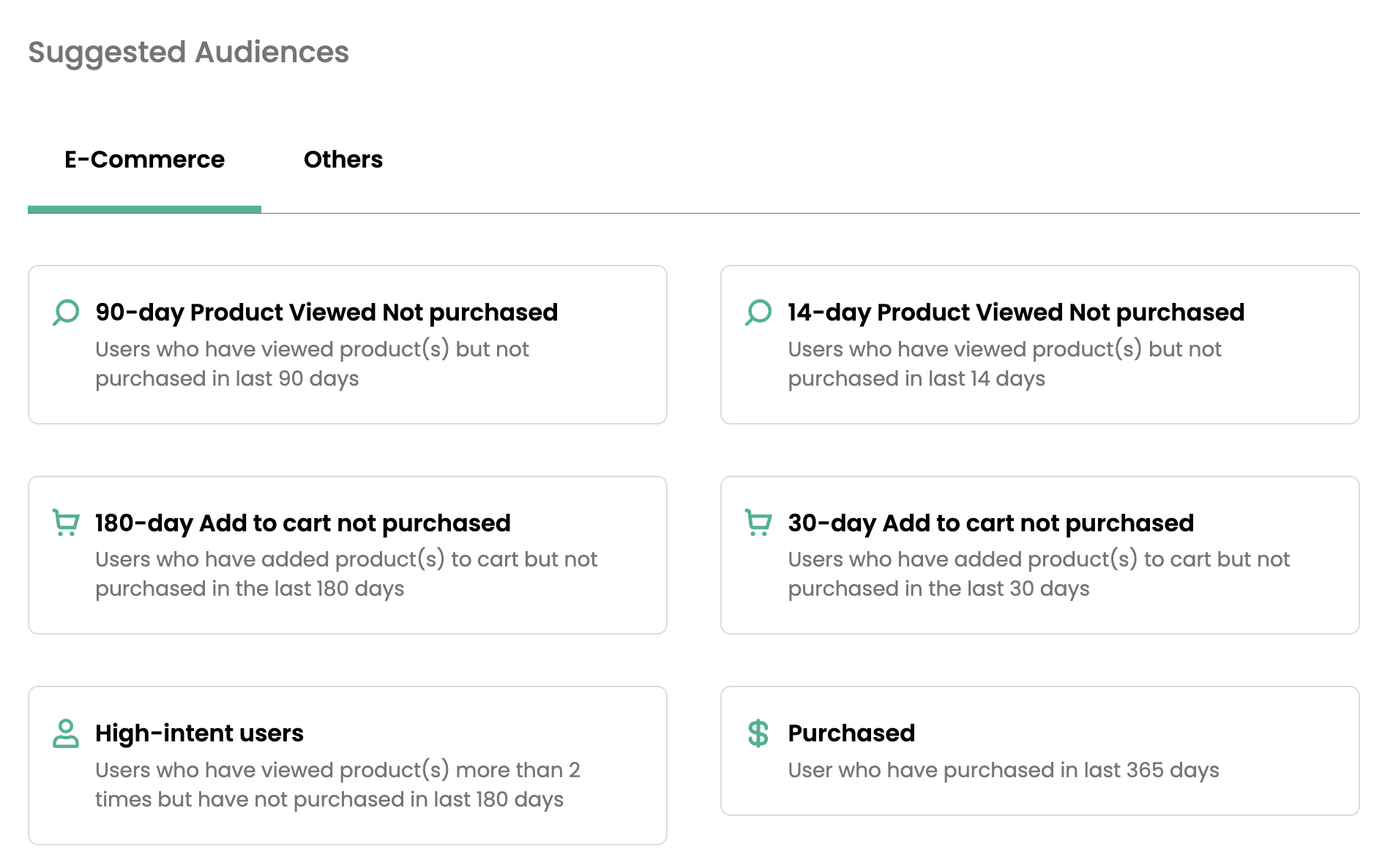
Task: Open the 90-day Product Viewed Not purchased audience
Action: [347, 345]
